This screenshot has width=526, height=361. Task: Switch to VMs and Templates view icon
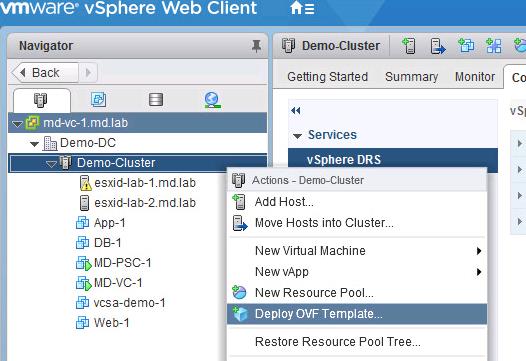(x=98, y=99)
